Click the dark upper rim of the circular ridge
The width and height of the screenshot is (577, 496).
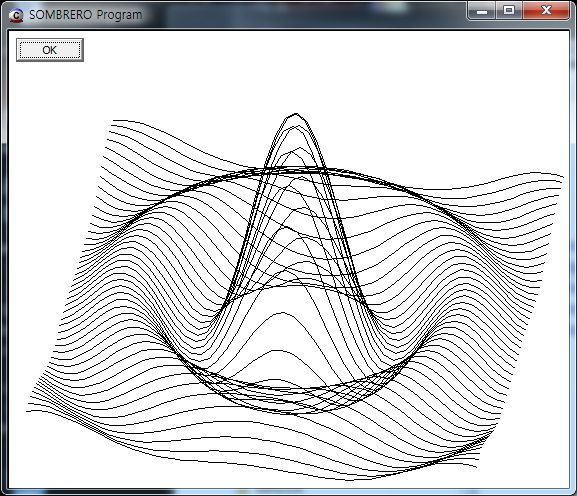tap(294, 170)
